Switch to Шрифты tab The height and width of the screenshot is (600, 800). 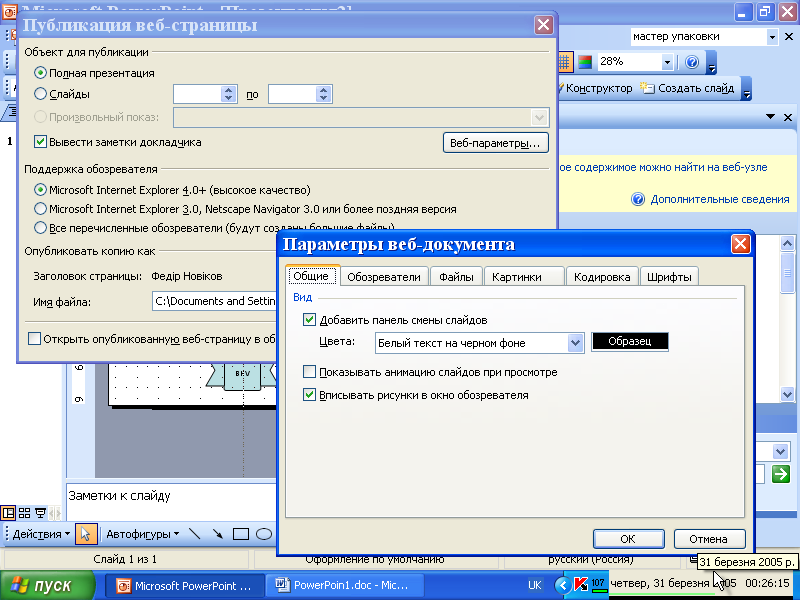[x=669, y=277]
